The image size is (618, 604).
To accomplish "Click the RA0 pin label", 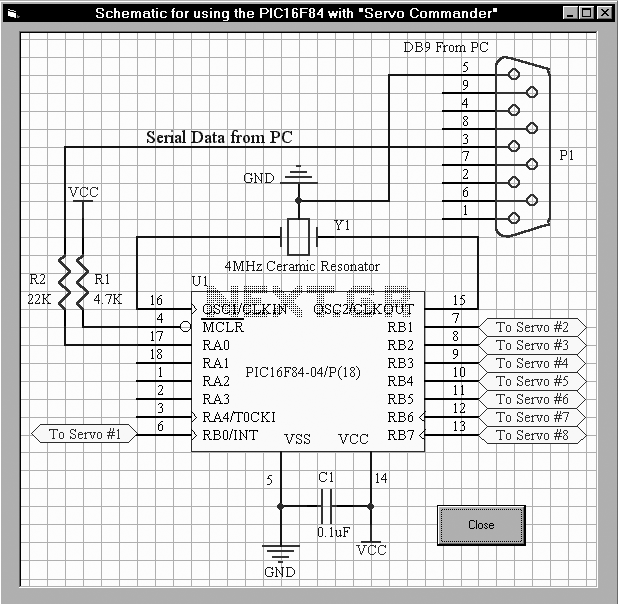I will [216, 345].
